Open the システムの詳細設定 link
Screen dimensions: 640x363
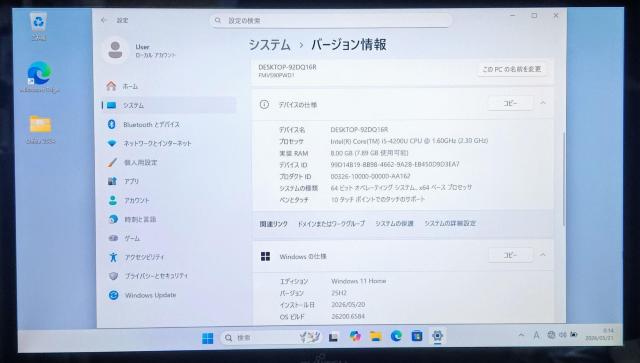click(x=450, y=223)
